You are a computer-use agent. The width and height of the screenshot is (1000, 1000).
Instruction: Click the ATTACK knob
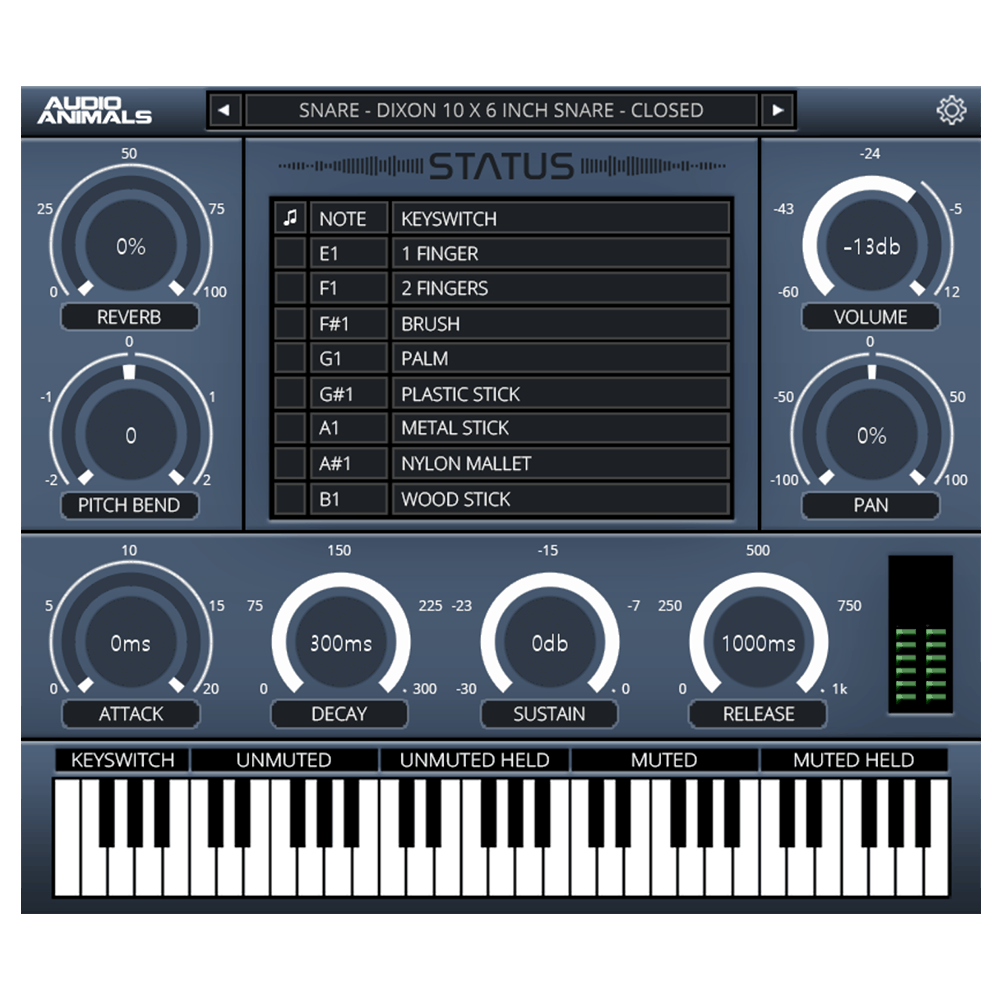pos(130,645)
